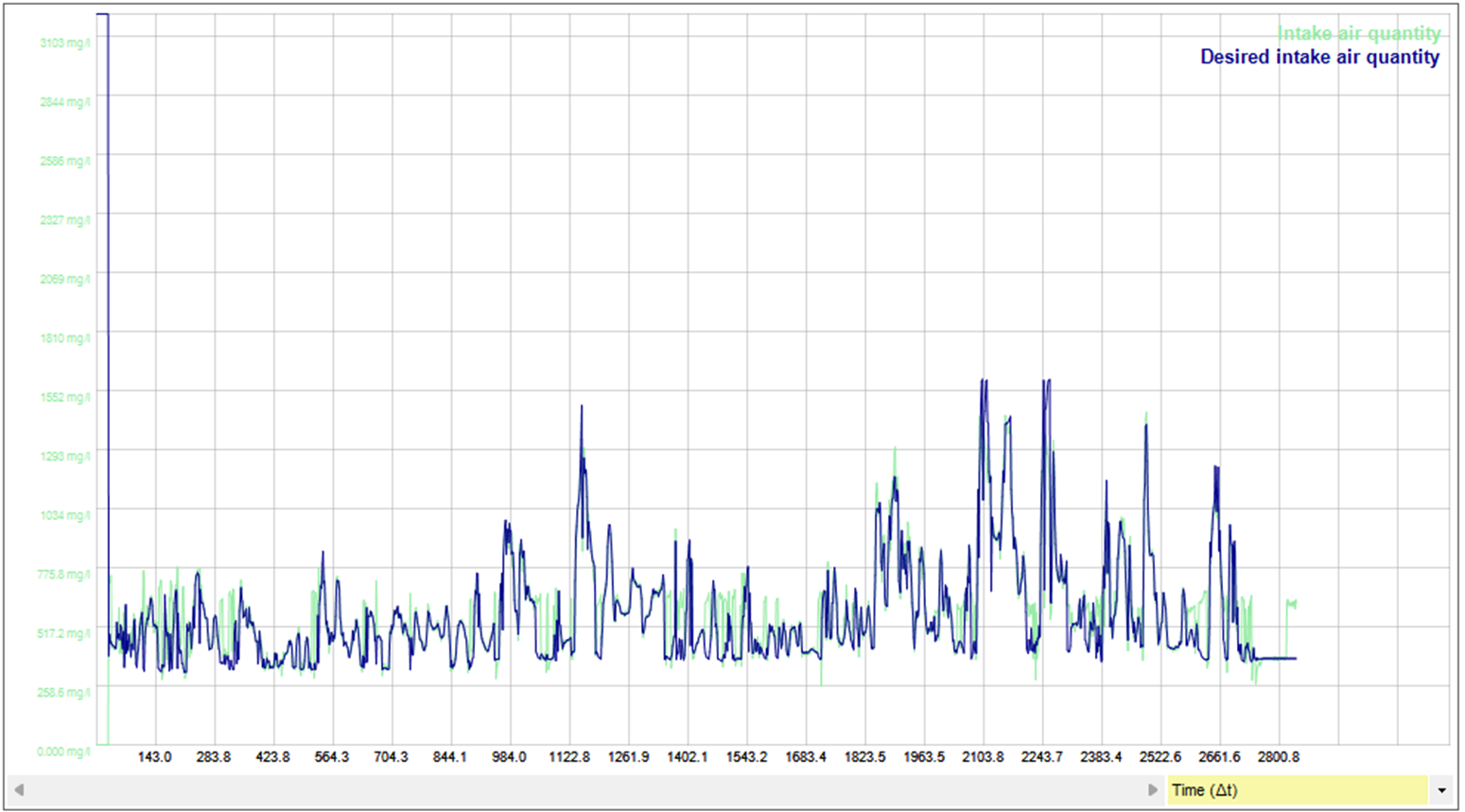Click the scrollbar left arrow
The height and width of the screenshot is (812, 1465).
click(19, 790)
